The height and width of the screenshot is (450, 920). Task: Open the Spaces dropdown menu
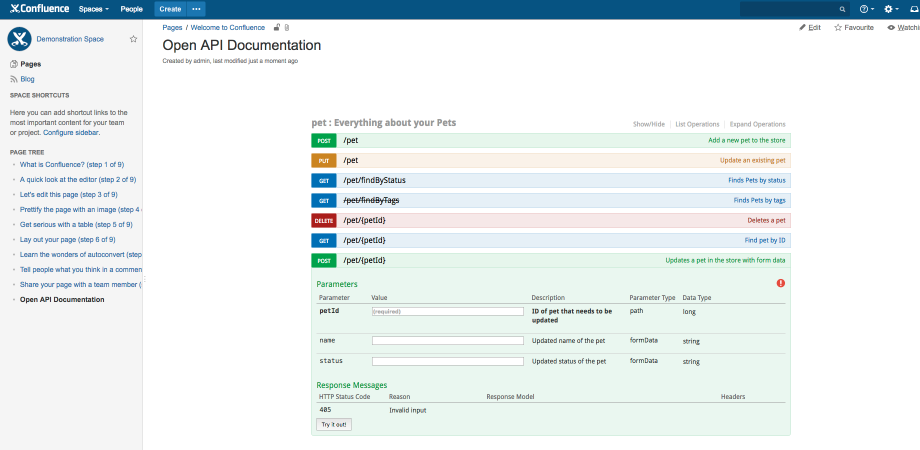(x=94, y=9)
